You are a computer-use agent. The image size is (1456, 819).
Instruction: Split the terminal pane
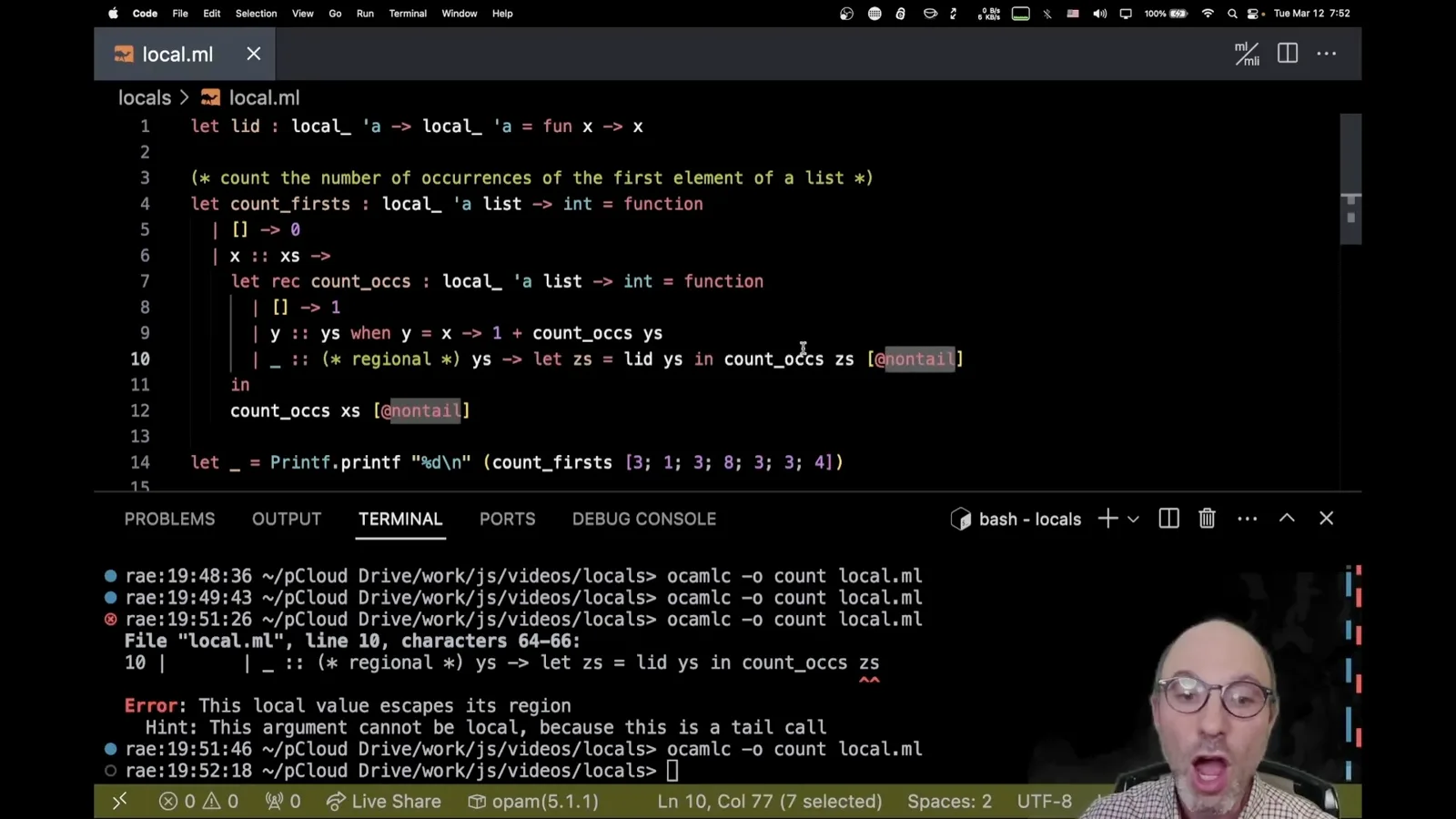coord(1169,519)
